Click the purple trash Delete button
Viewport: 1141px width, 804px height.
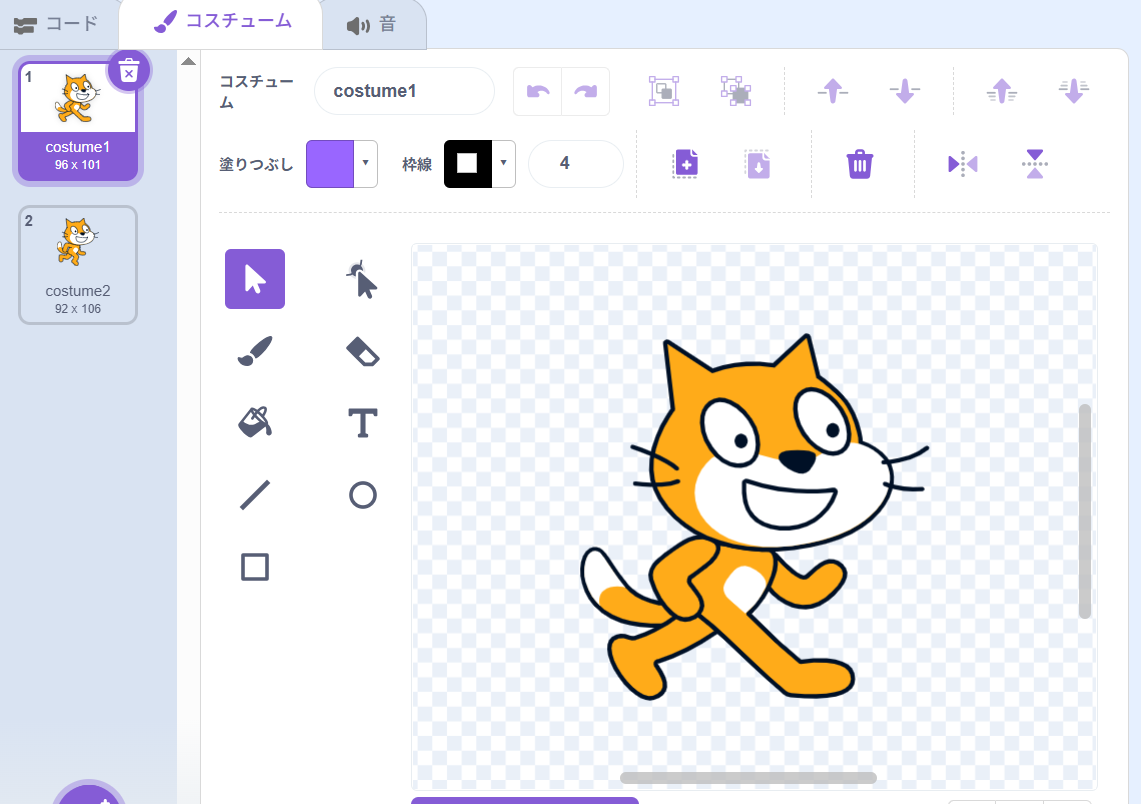pyautogui.click(x=860, y=164)
